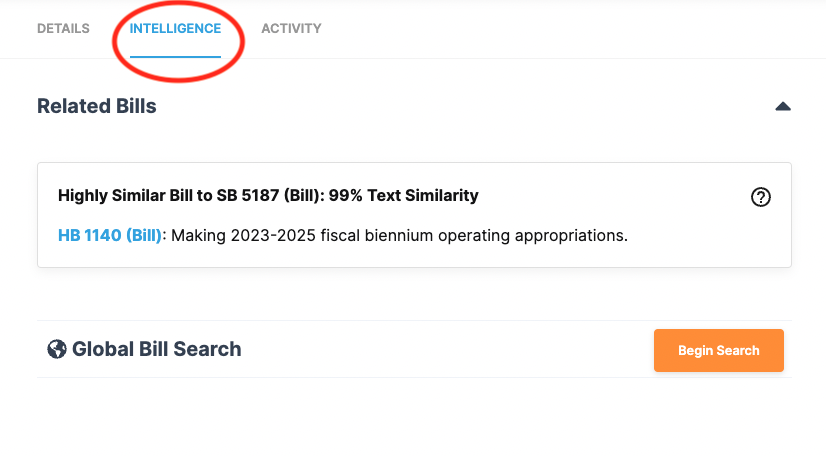Viewport: 826px width, 456px height.
Task: Open the Activity tab
Action: pyautogui.click(x=291, y=29)
